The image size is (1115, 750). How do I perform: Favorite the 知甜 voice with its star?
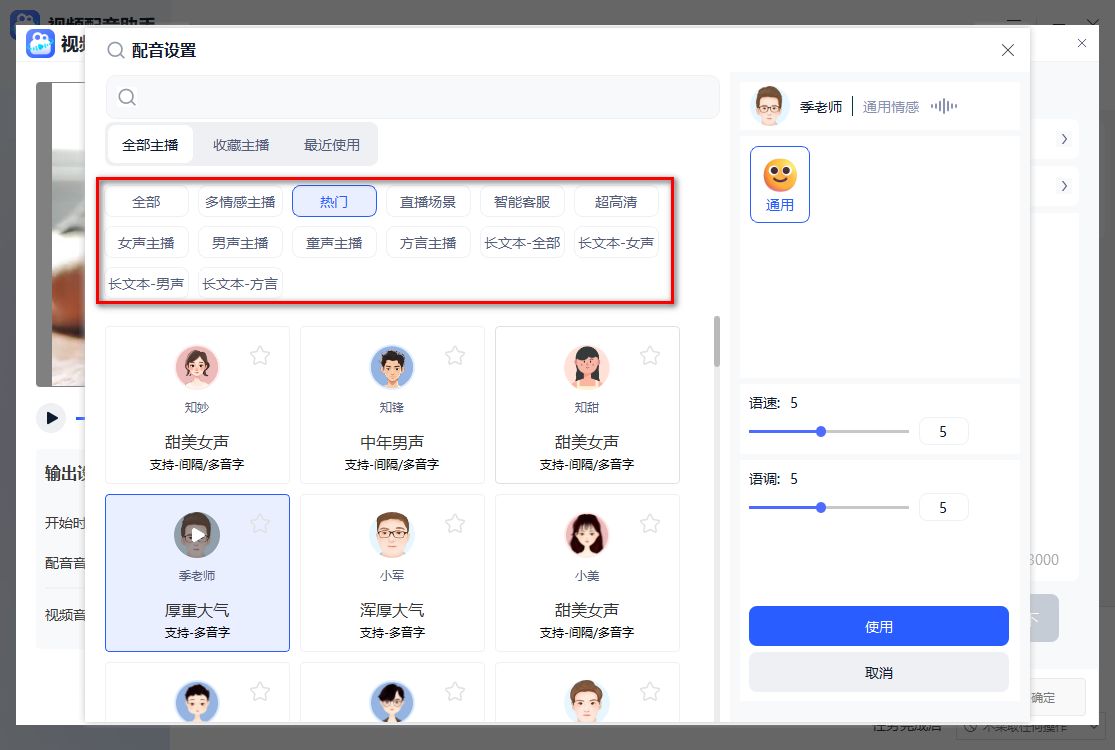649,355
